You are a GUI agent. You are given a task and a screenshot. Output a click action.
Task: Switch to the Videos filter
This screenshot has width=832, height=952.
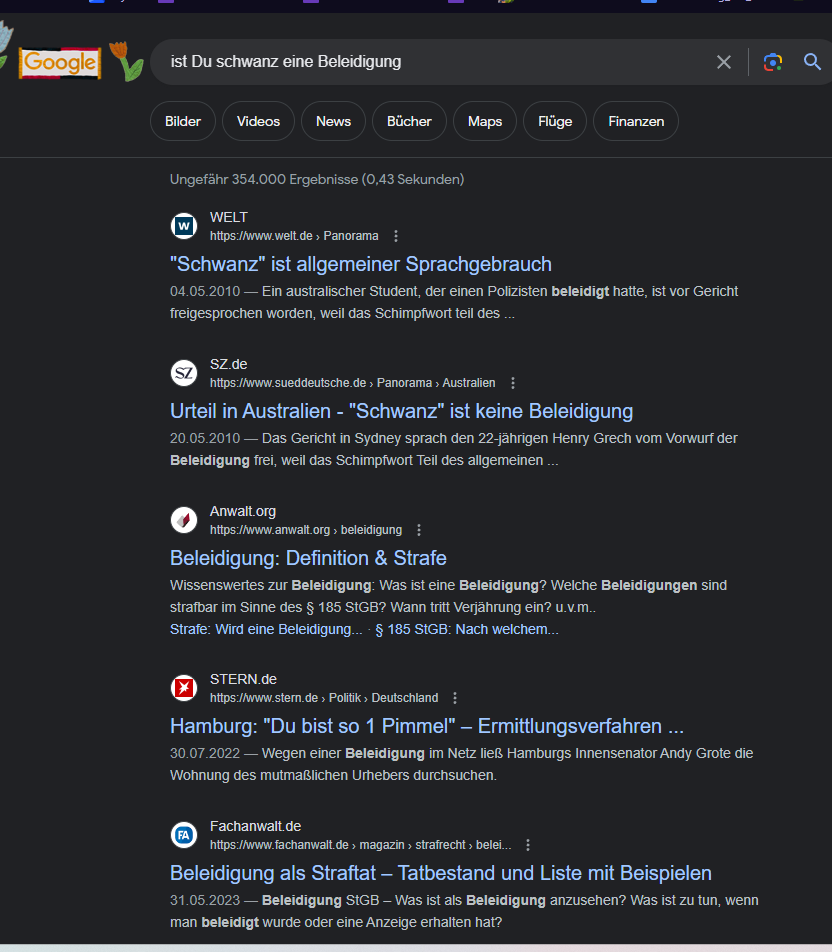(258, 121)
